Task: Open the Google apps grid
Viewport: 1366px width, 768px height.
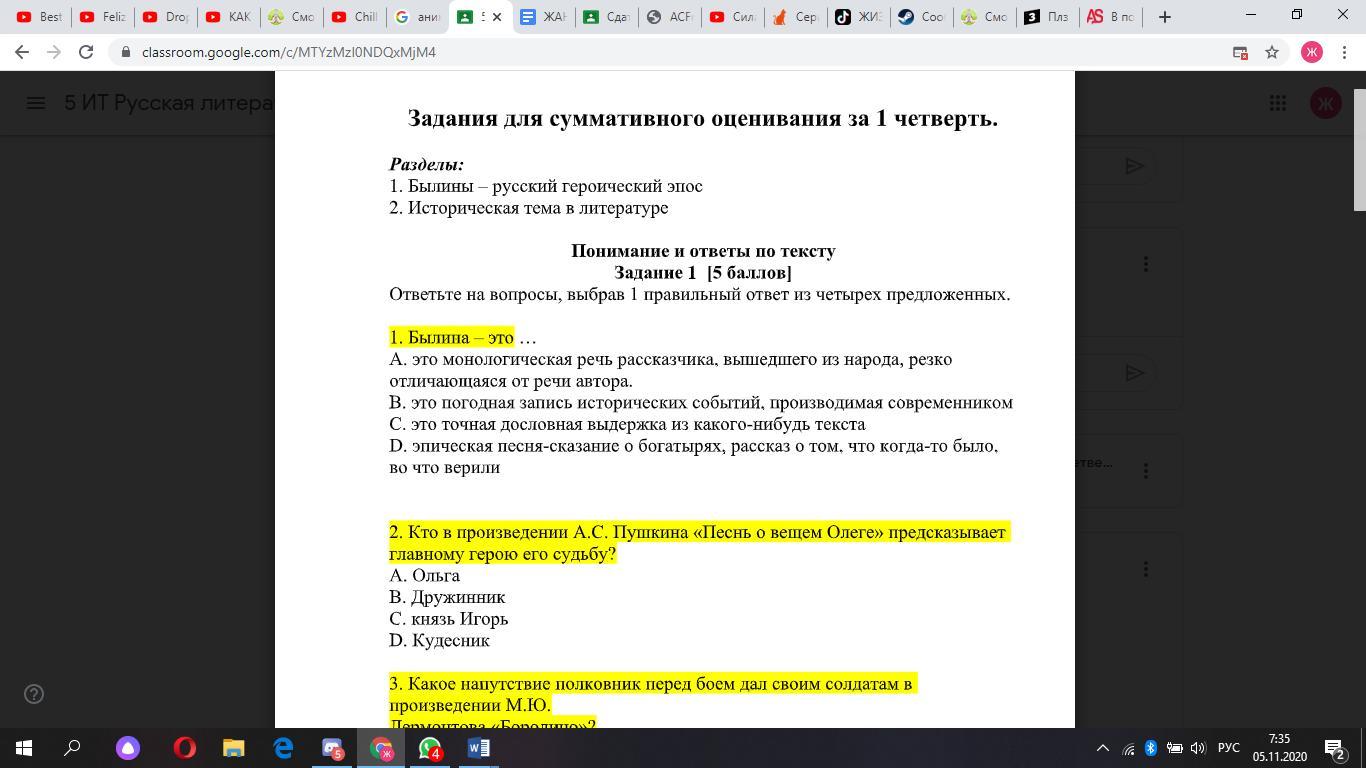Action: [x=1277, y=103]
